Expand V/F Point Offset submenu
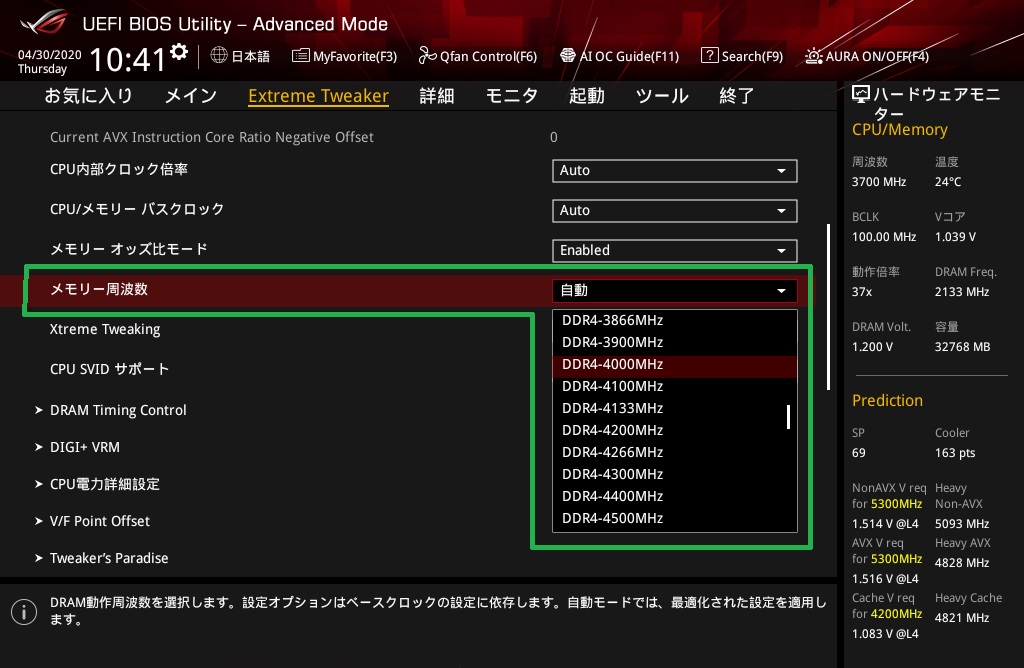This screenshot has width=1024, height=668. pos(93,521)
